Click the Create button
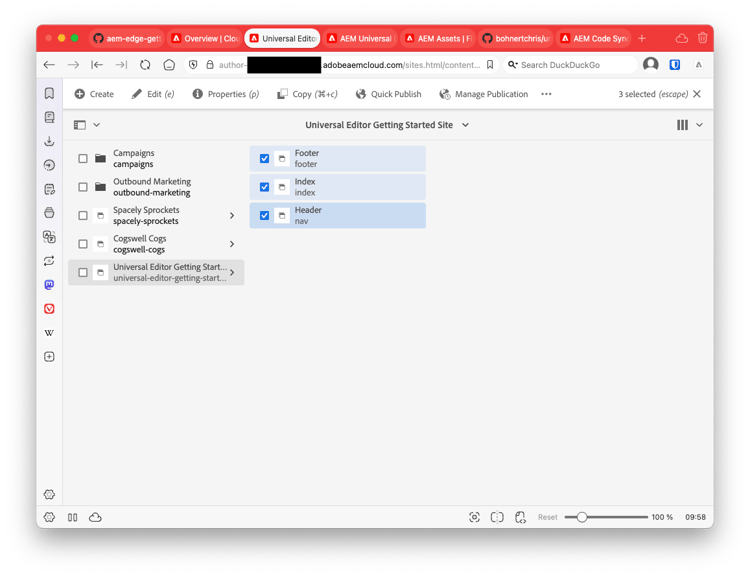 click(94, 94)
